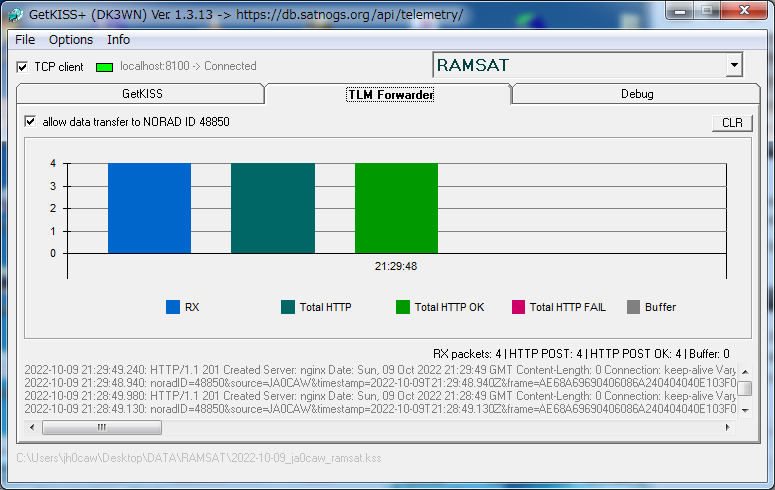Close the GetKISS+ window

click(744, 10)
